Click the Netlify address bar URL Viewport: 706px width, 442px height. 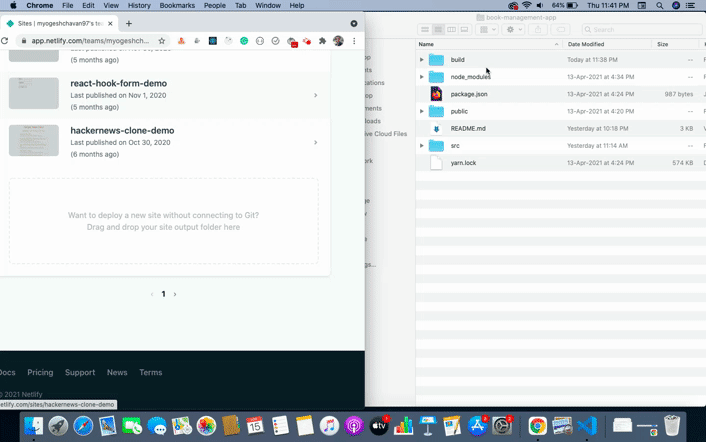click(90, 41)
